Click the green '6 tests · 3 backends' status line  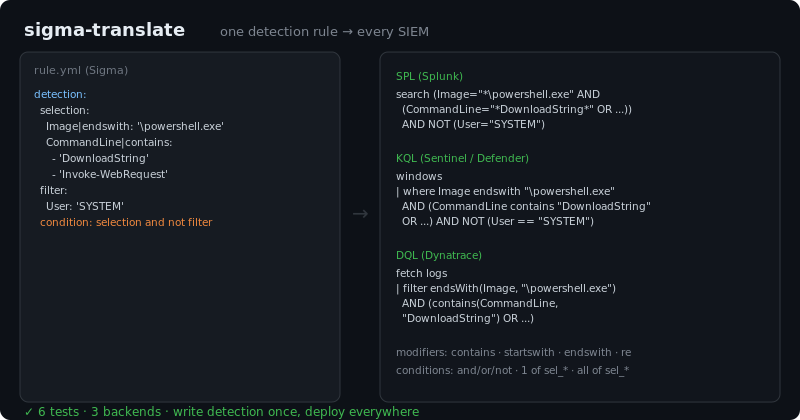[x=222, y=412]
